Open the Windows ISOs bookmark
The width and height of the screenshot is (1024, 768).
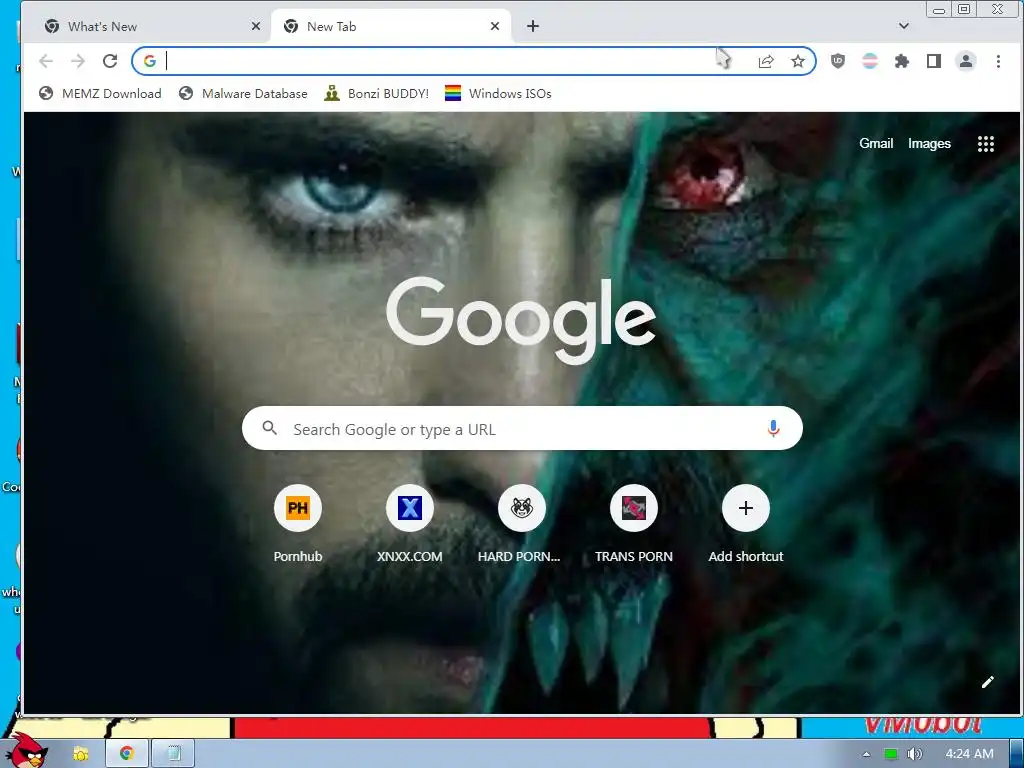[498, 93]
